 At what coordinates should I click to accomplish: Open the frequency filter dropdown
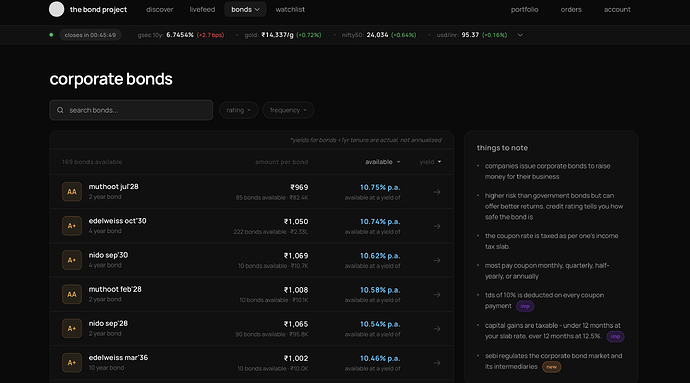click(288, 110)
